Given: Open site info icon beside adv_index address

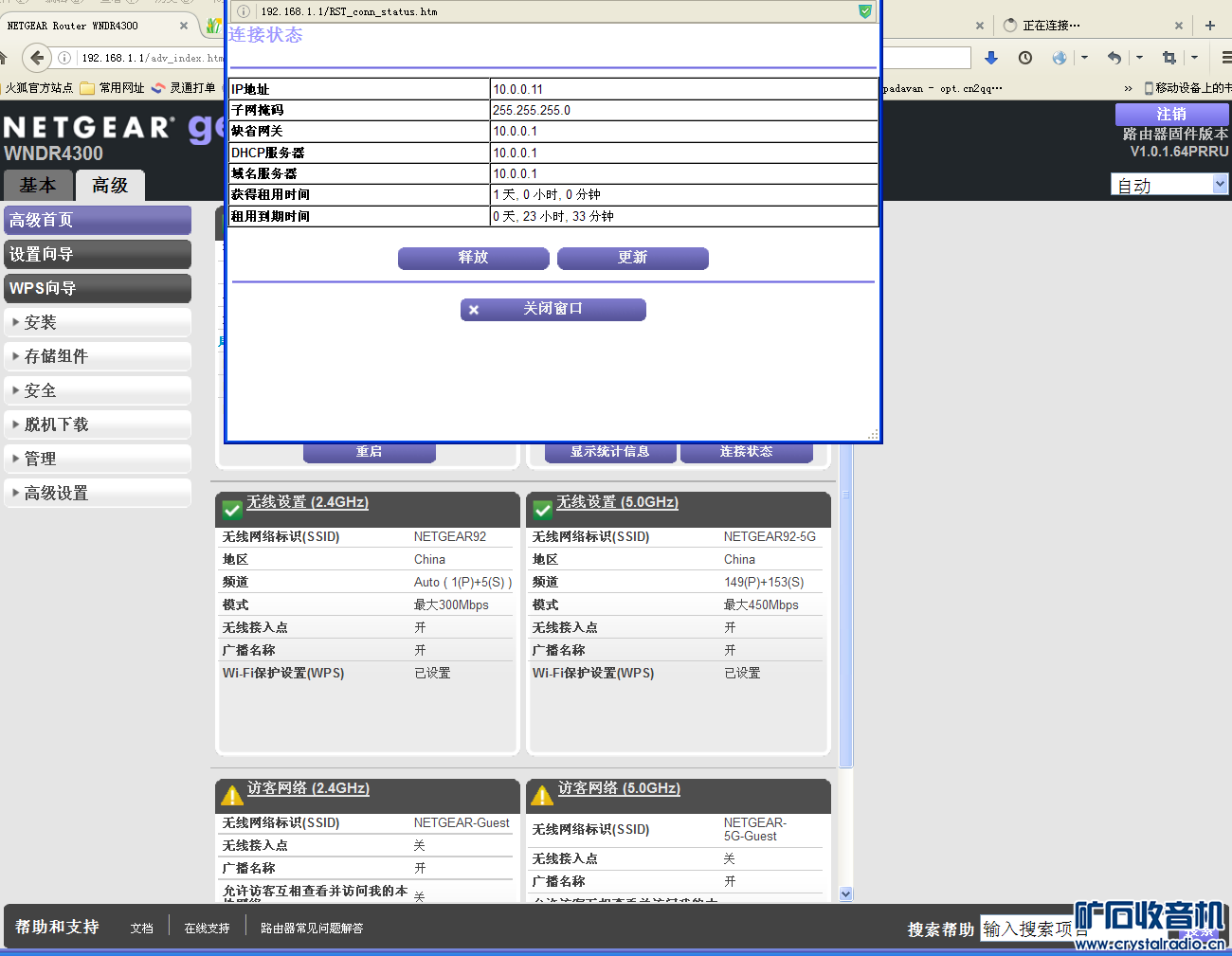Looking at the screenshot, I should [64, 58].
